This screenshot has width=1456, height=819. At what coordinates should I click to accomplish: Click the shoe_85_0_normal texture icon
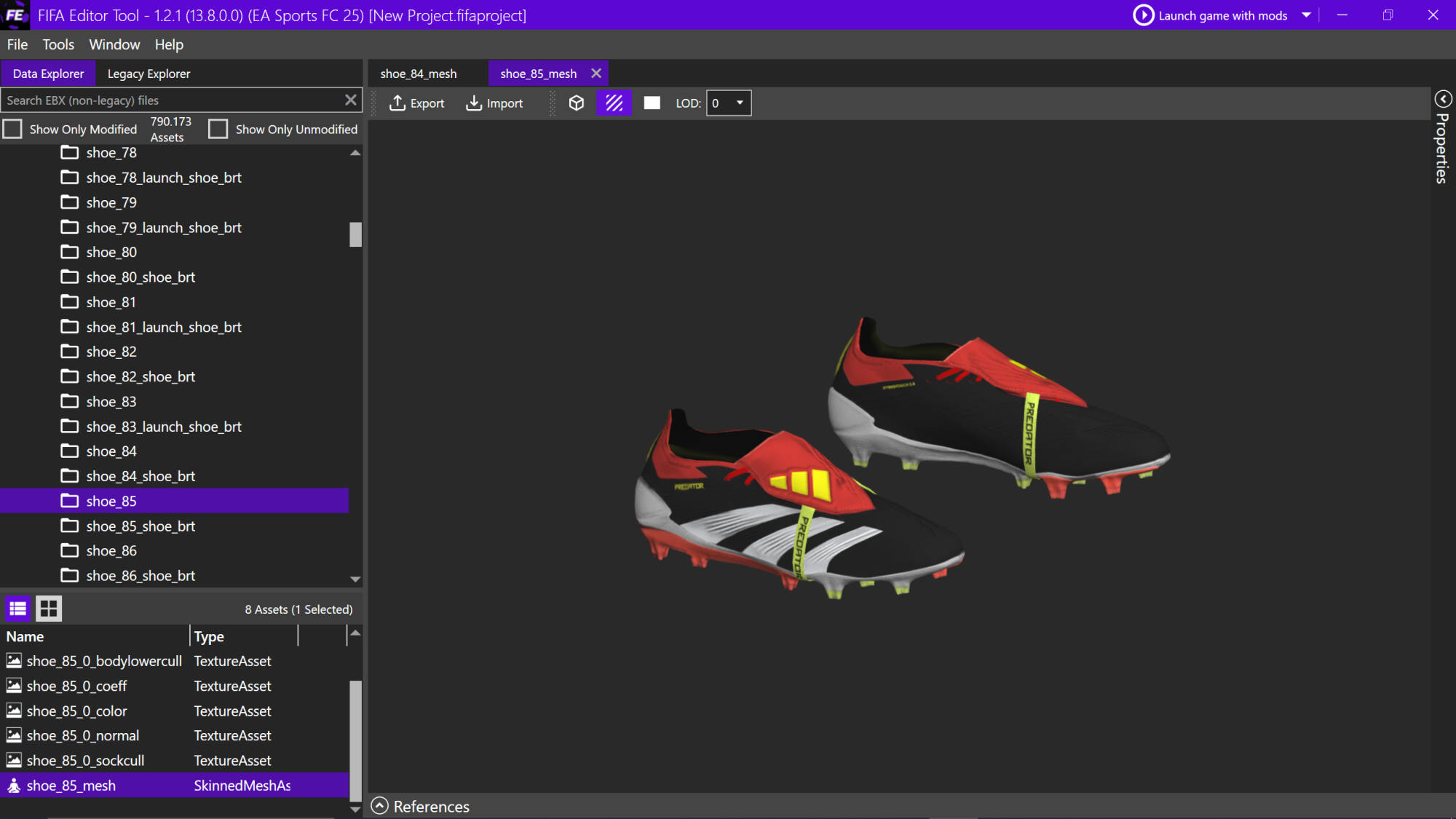coord(14,735)
